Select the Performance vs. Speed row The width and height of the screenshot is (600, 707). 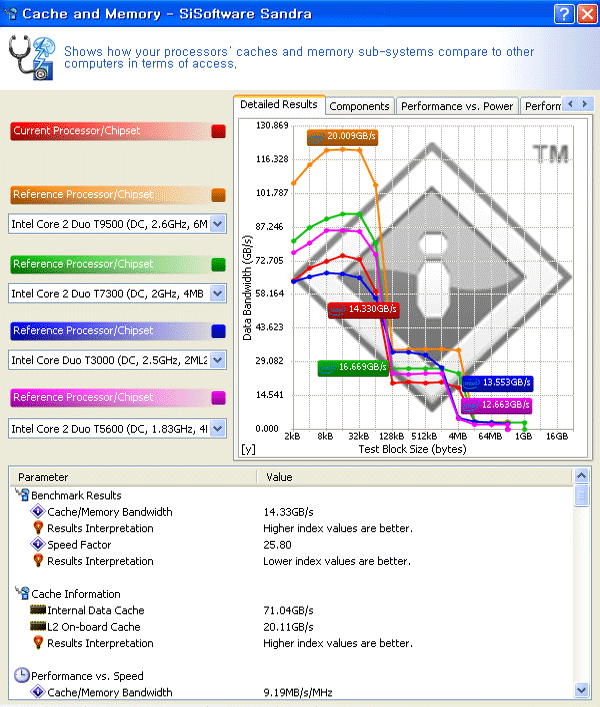pos(291,676)
